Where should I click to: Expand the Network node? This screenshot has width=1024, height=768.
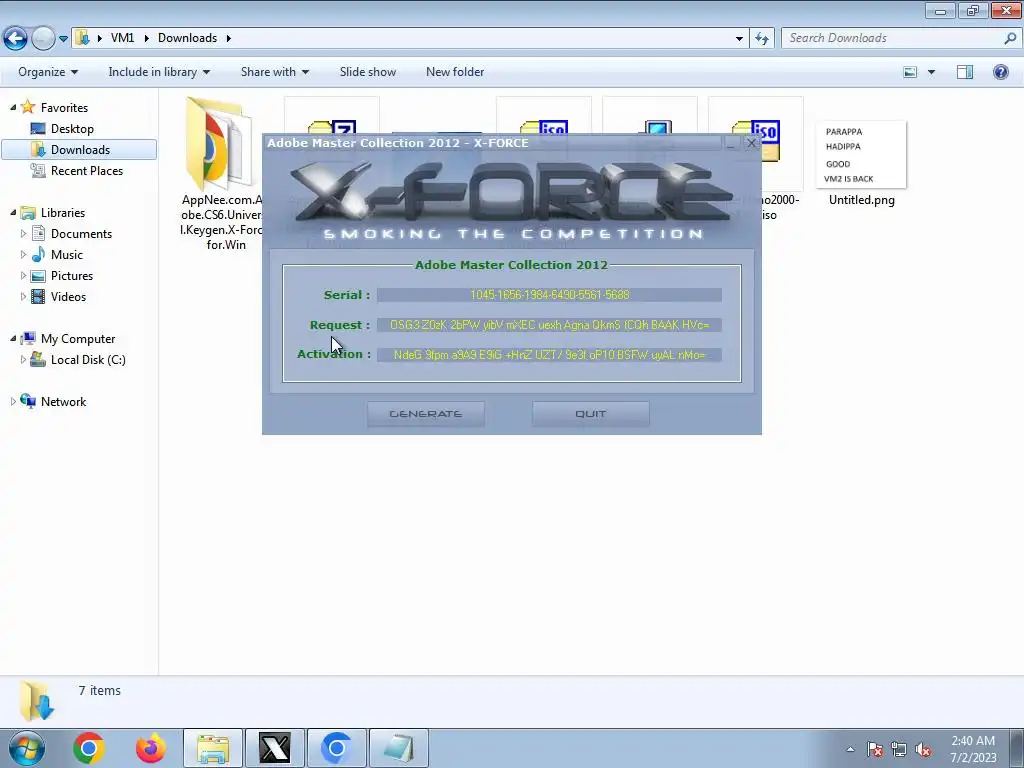pyautogui.click(x=13, y=401)
